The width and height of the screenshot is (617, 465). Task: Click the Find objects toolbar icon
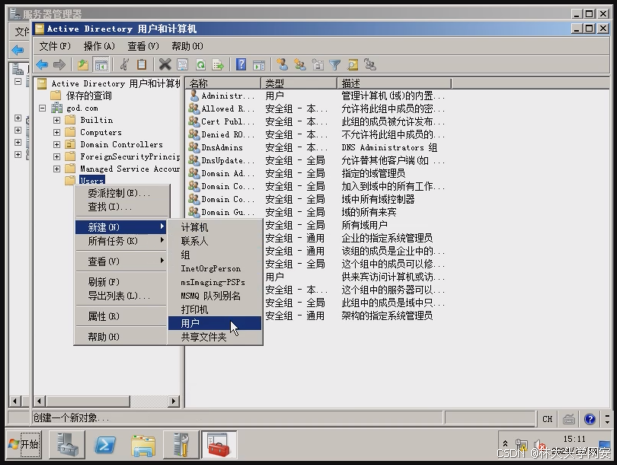pos(353,65)
